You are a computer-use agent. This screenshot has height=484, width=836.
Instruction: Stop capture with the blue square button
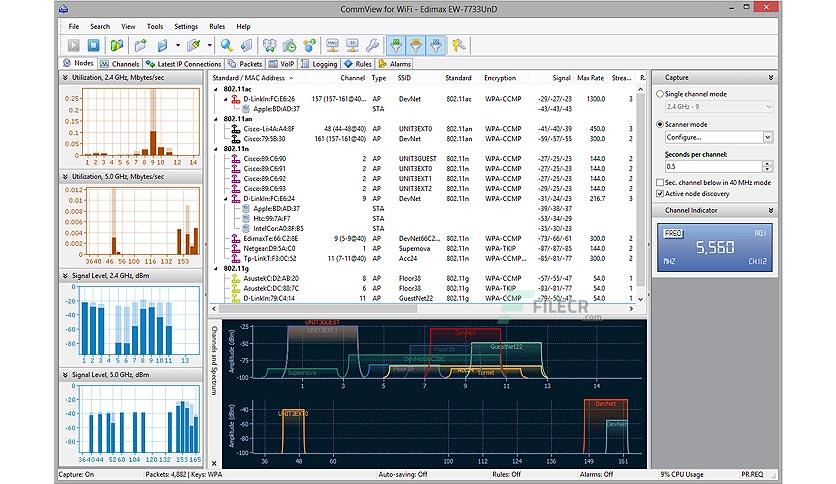pos(93,46)
